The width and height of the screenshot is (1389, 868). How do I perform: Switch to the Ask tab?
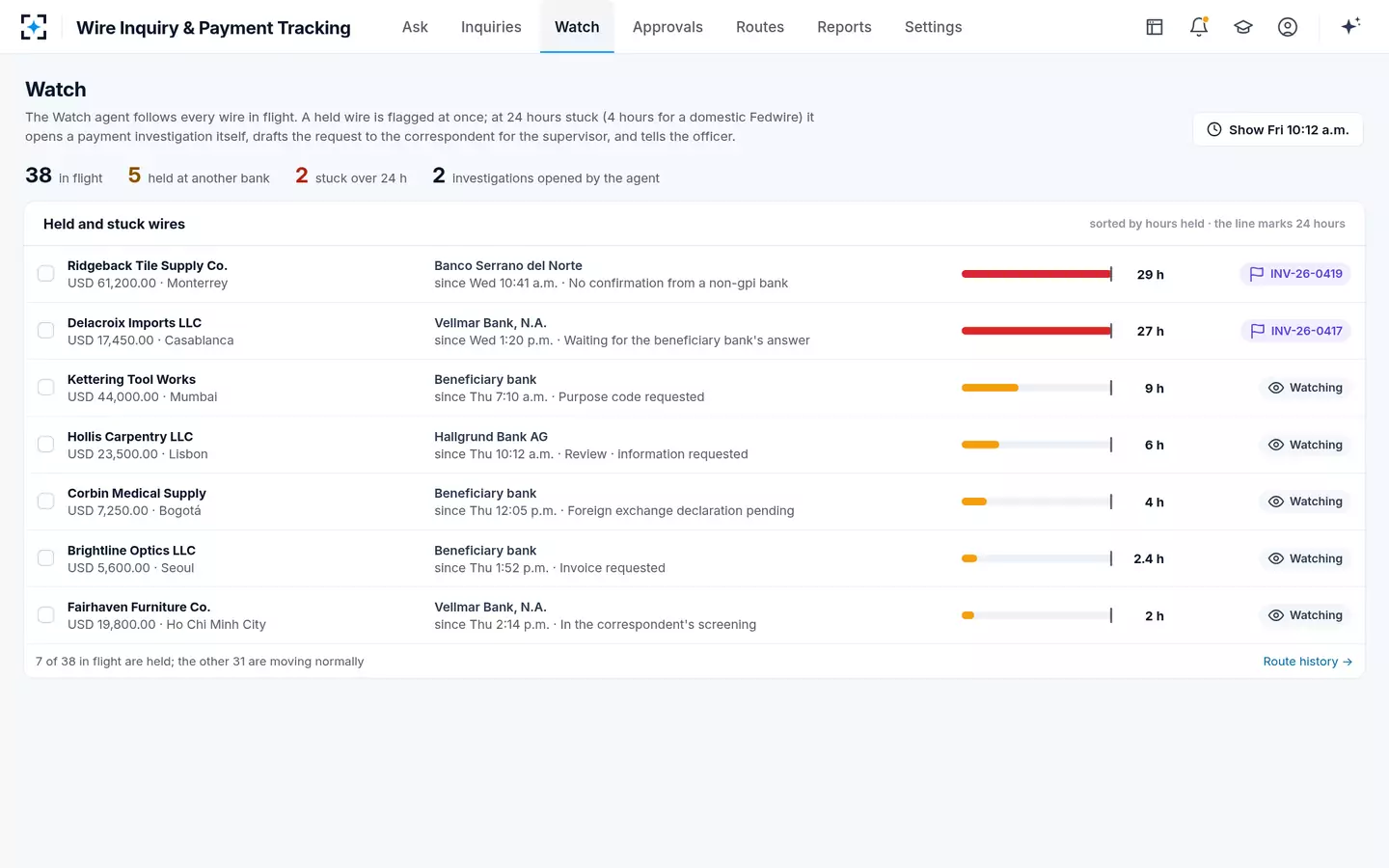pos(415,27)
